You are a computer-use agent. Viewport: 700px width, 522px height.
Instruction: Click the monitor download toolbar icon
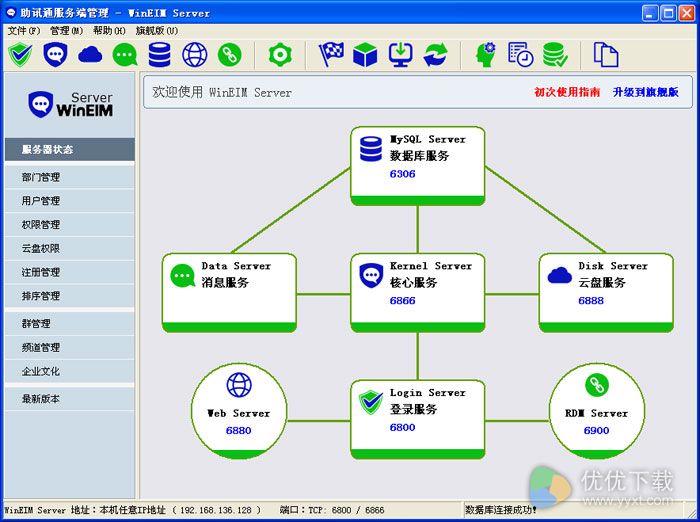[x=400, y=54]
